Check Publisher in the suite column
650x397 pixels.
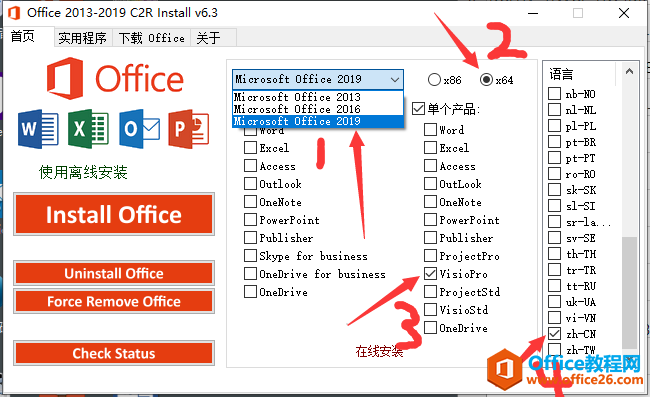point(250,238)
